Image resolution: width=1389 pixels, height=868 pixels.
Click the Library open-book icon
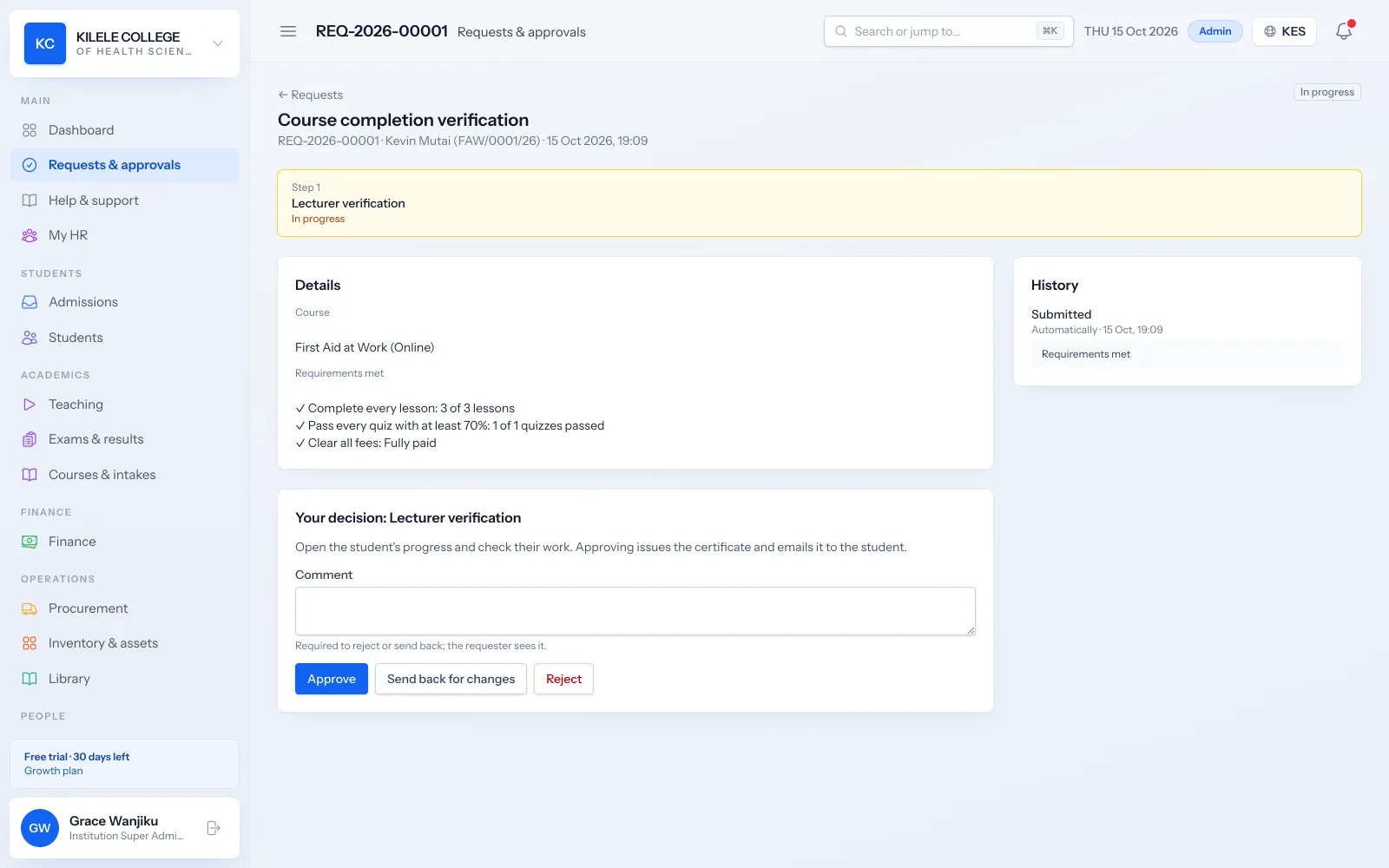(30, 679)
